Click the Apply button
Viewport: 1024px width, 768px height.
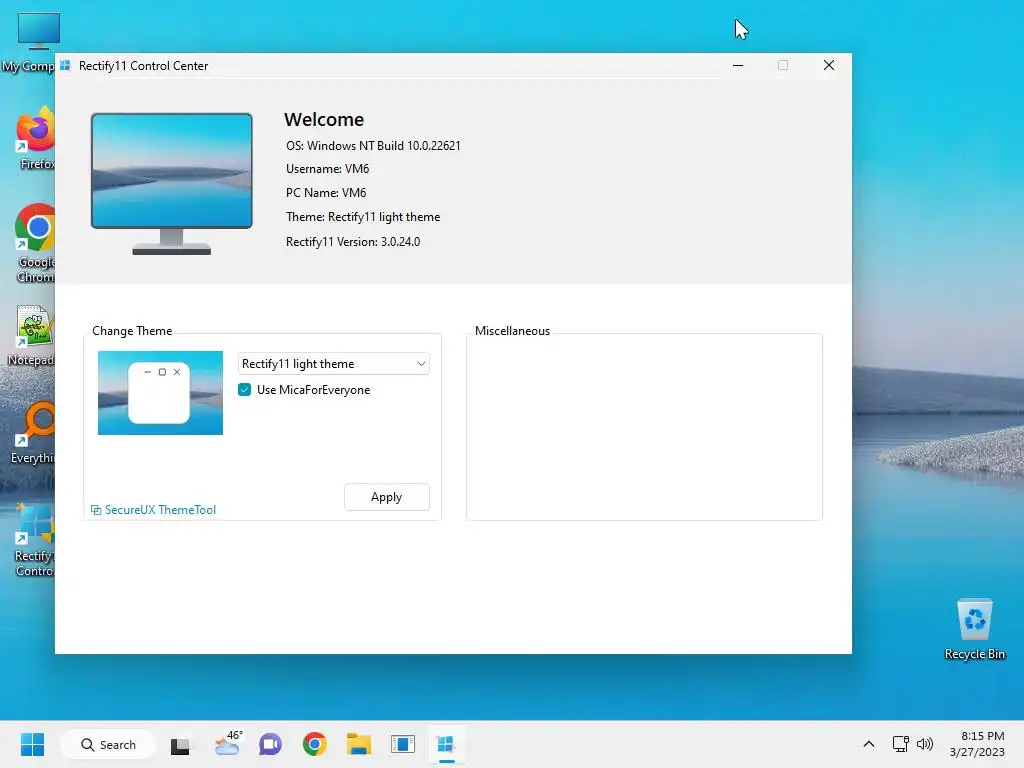click(387, 497)
